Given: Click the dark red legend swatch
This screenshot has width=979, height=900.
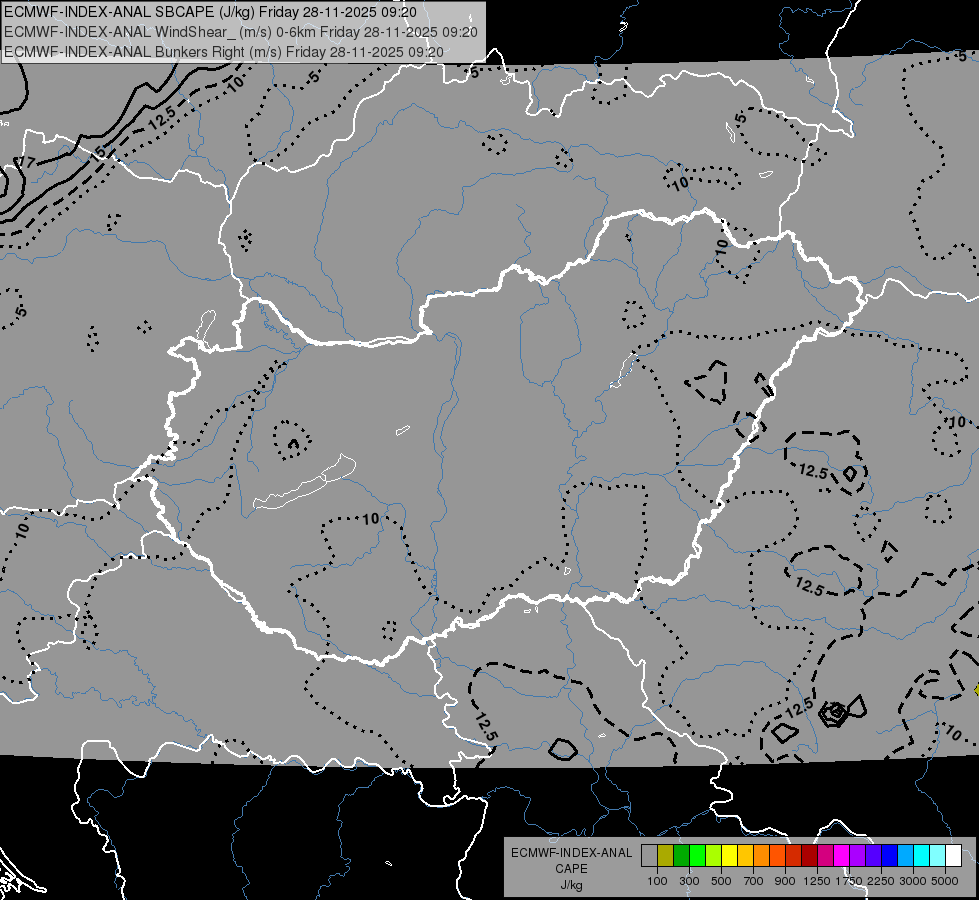Looking at the screenshot, I should tap(810, 856).
